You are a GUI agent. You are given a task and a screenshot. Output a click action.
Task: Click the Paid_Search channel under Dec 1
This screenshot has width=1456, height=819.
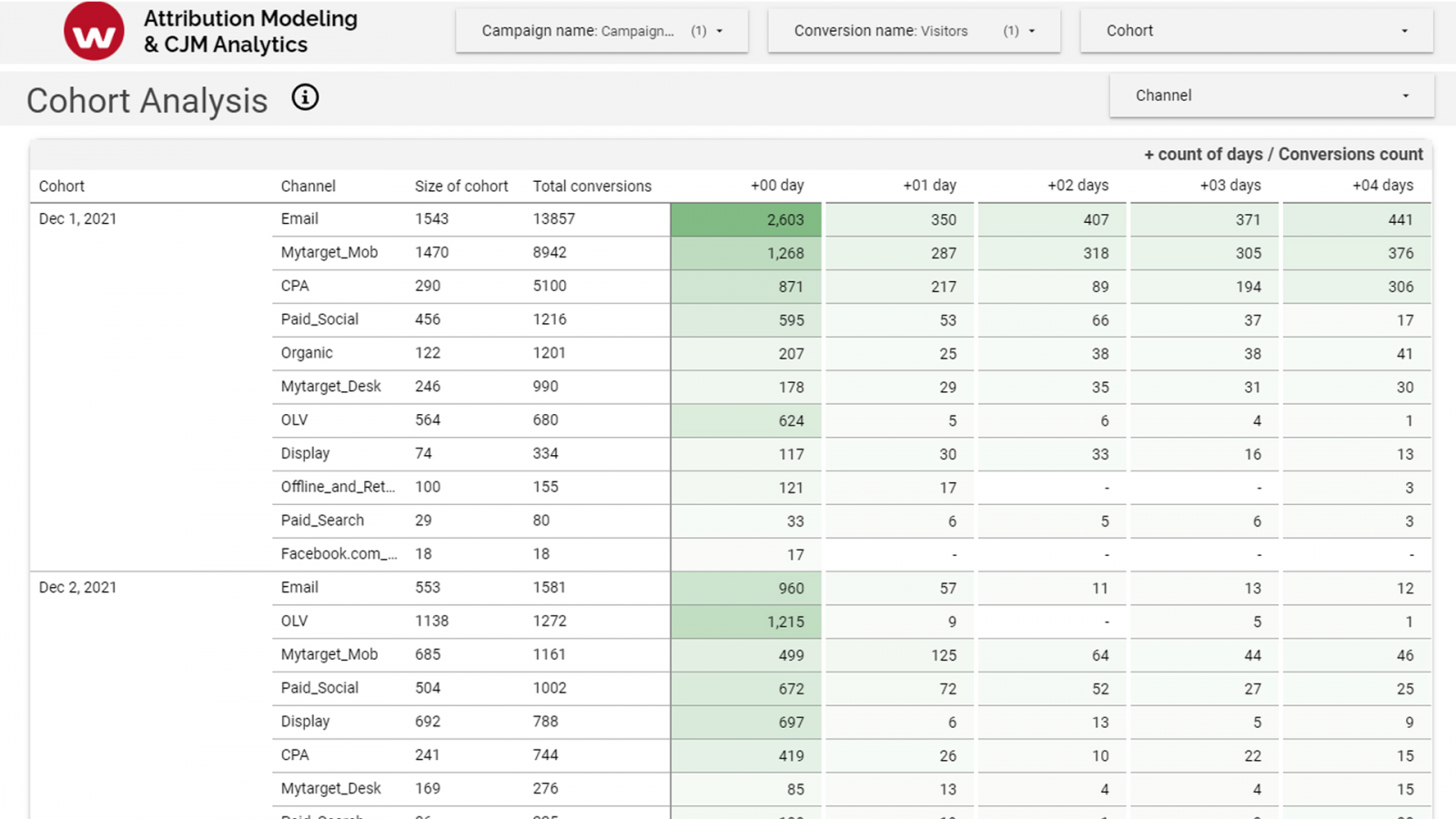click(322, 521)
